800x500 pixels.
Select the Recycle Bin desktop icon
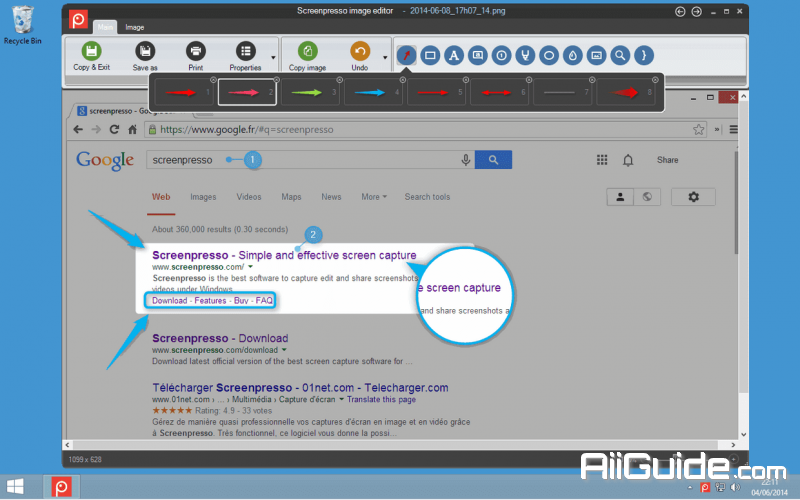(22, 24)
